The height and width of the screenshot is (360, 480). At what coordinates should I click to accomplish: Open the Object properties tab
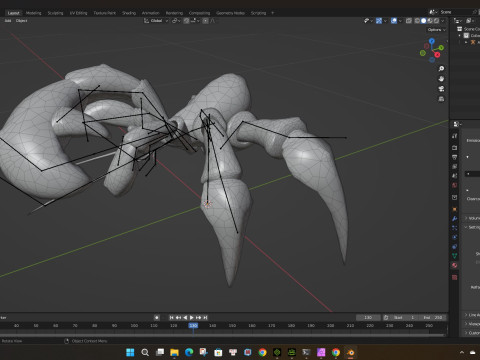454,209
